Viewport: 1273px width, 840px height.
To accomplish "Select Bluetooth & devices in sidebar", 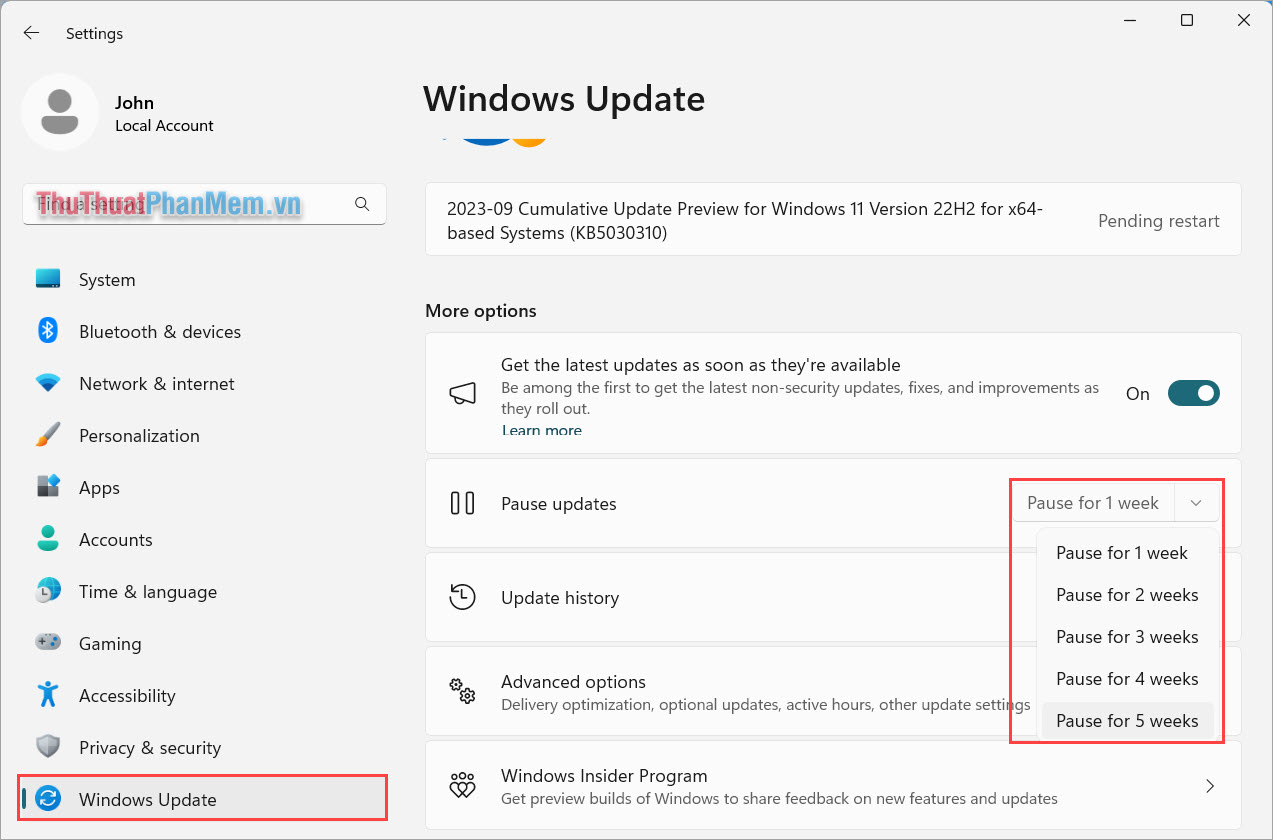I will [x=159, y=331].
